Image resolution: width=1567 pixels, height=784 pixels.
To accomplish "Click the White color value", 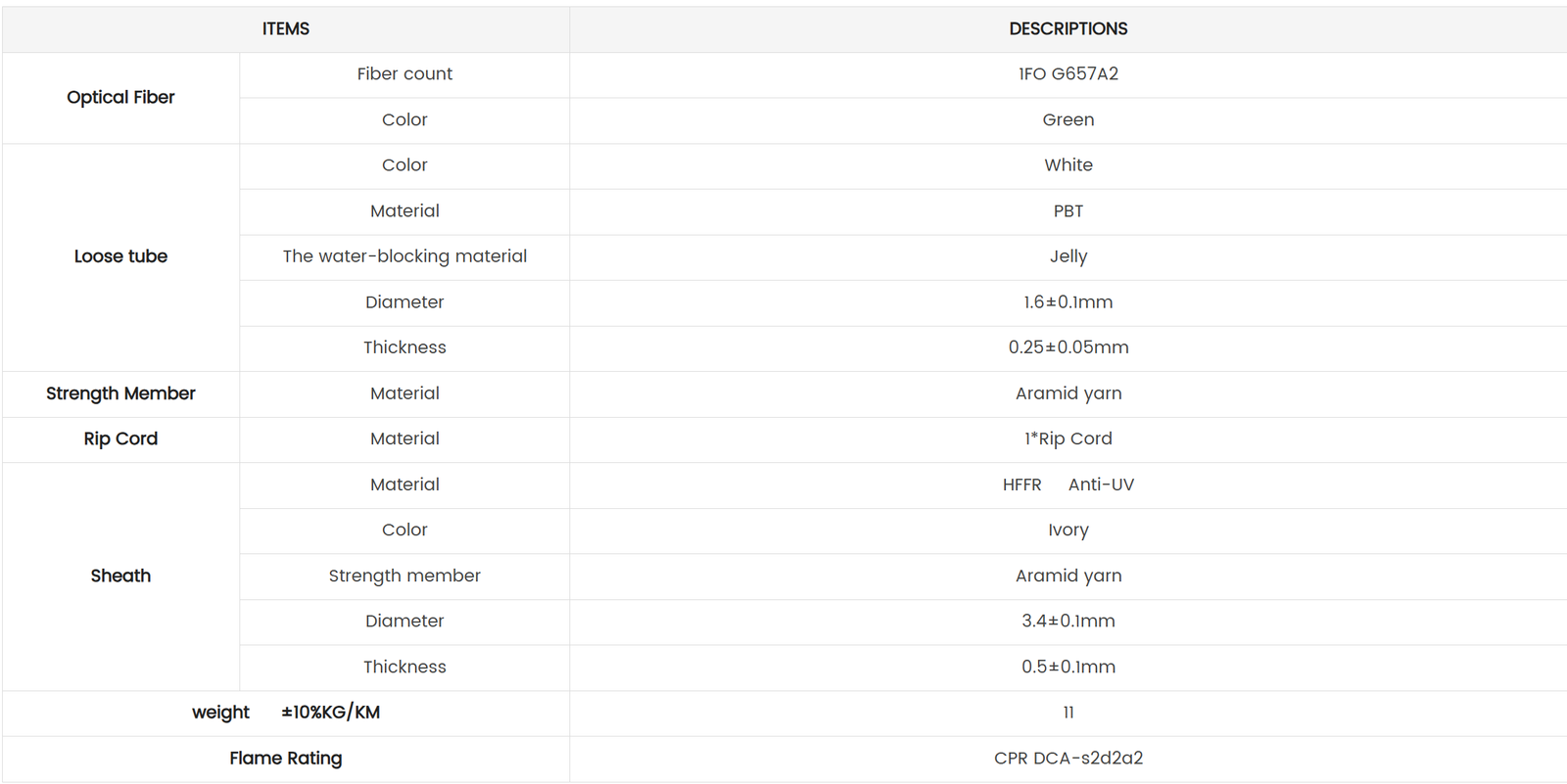I will [x=1068, y=165].
